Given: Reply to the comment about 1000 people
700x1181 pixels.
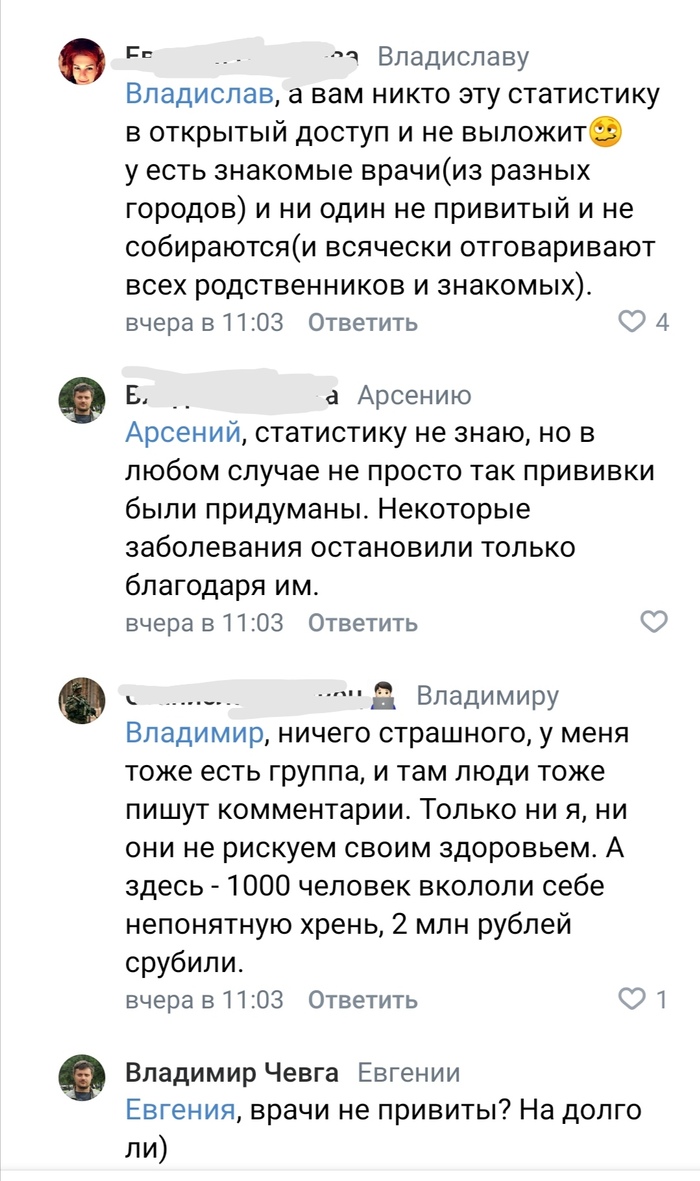Looking at the screenshot, I should pyautogui.click(x=362, y=998).
